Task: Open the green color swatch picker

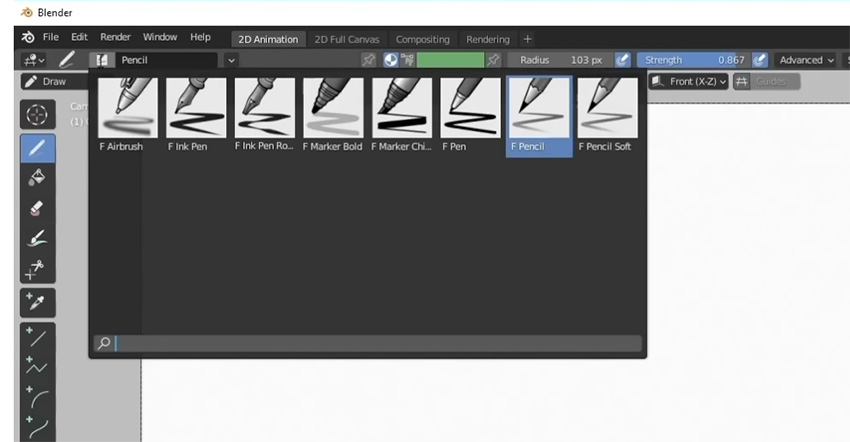Action: [x=450, y=60]
